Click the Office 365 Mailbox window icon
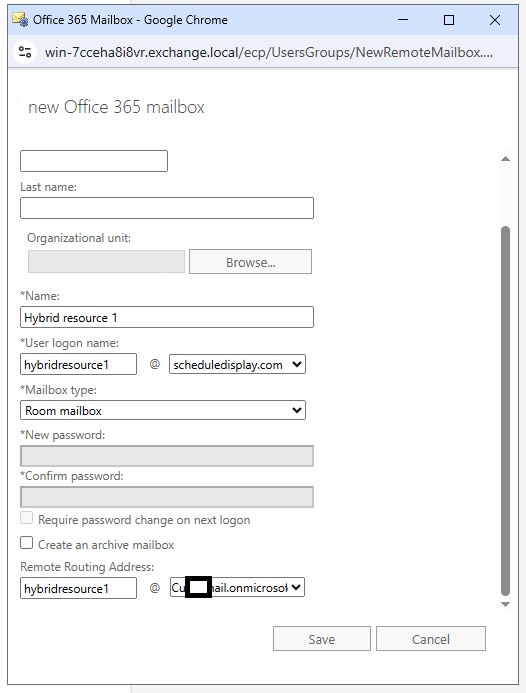 (20, 19)
